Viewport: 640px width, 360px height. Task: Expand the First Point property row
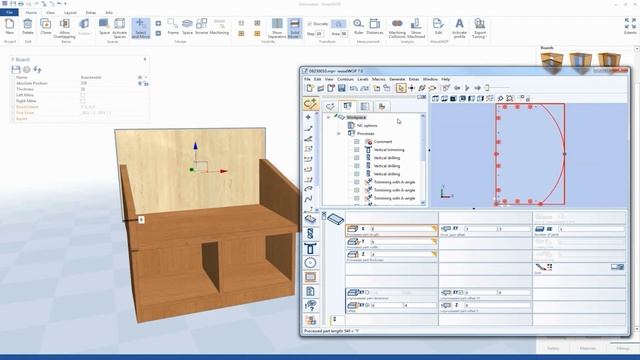(13, 113)
